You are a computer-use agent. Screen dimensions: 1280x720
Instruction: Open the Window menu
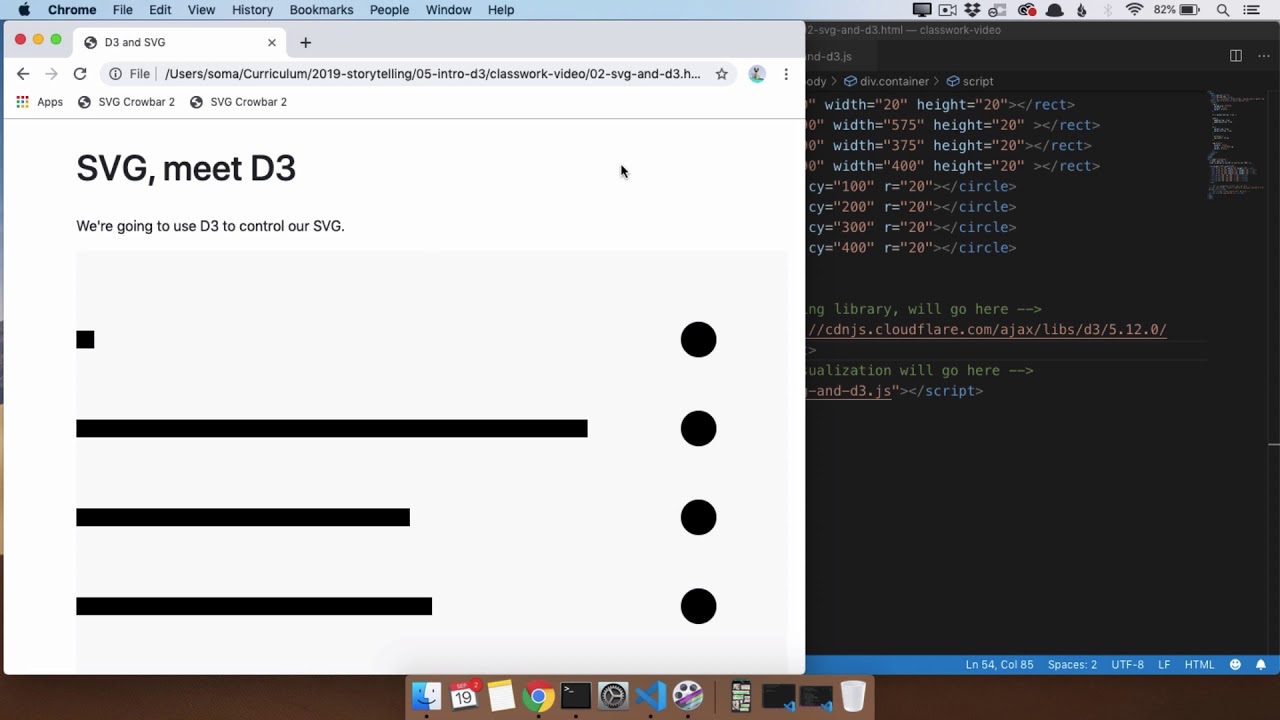(x=448, y=10)
